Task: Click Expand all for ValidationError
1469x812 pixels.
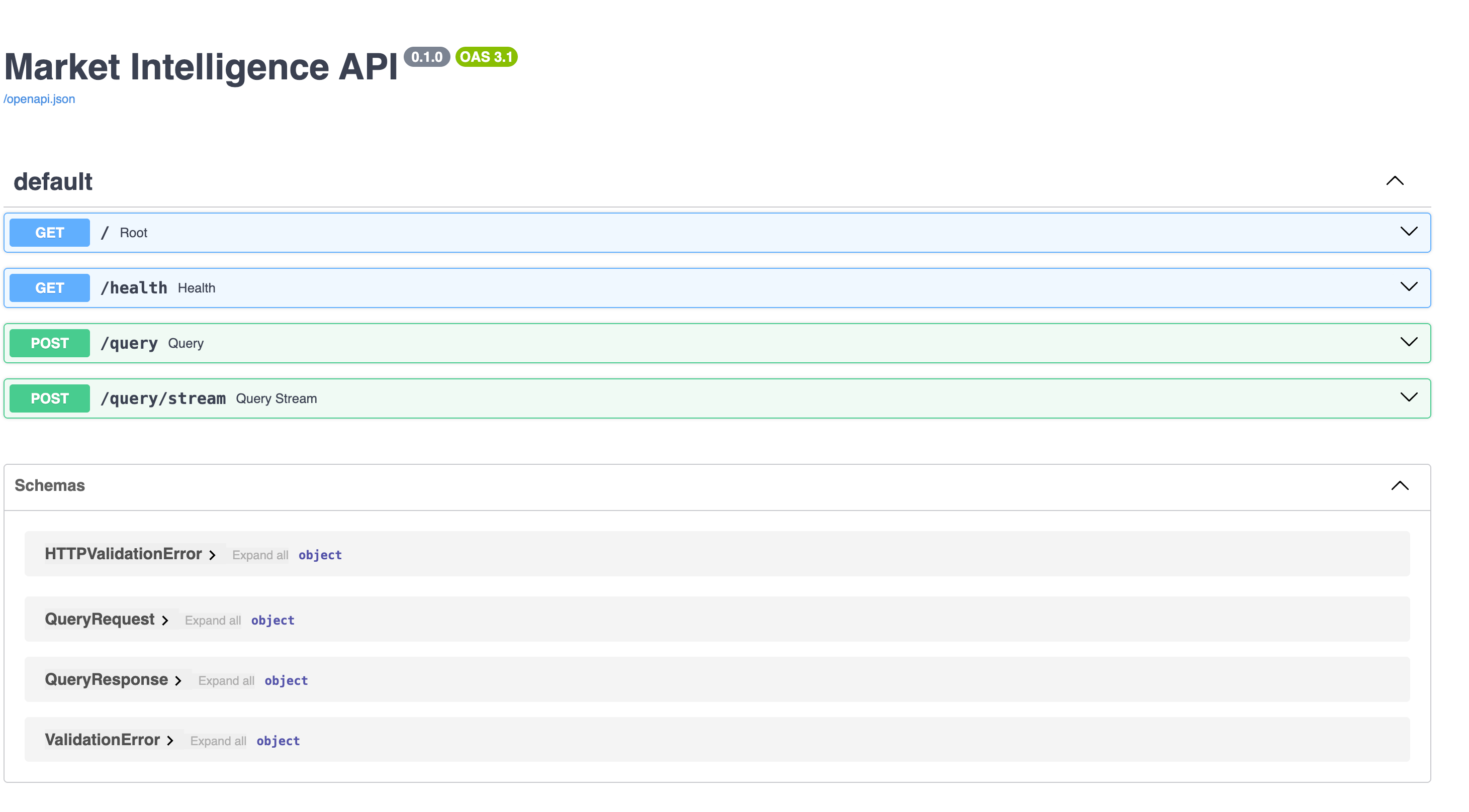Action: pyautogui.click(x=218, y=741)
